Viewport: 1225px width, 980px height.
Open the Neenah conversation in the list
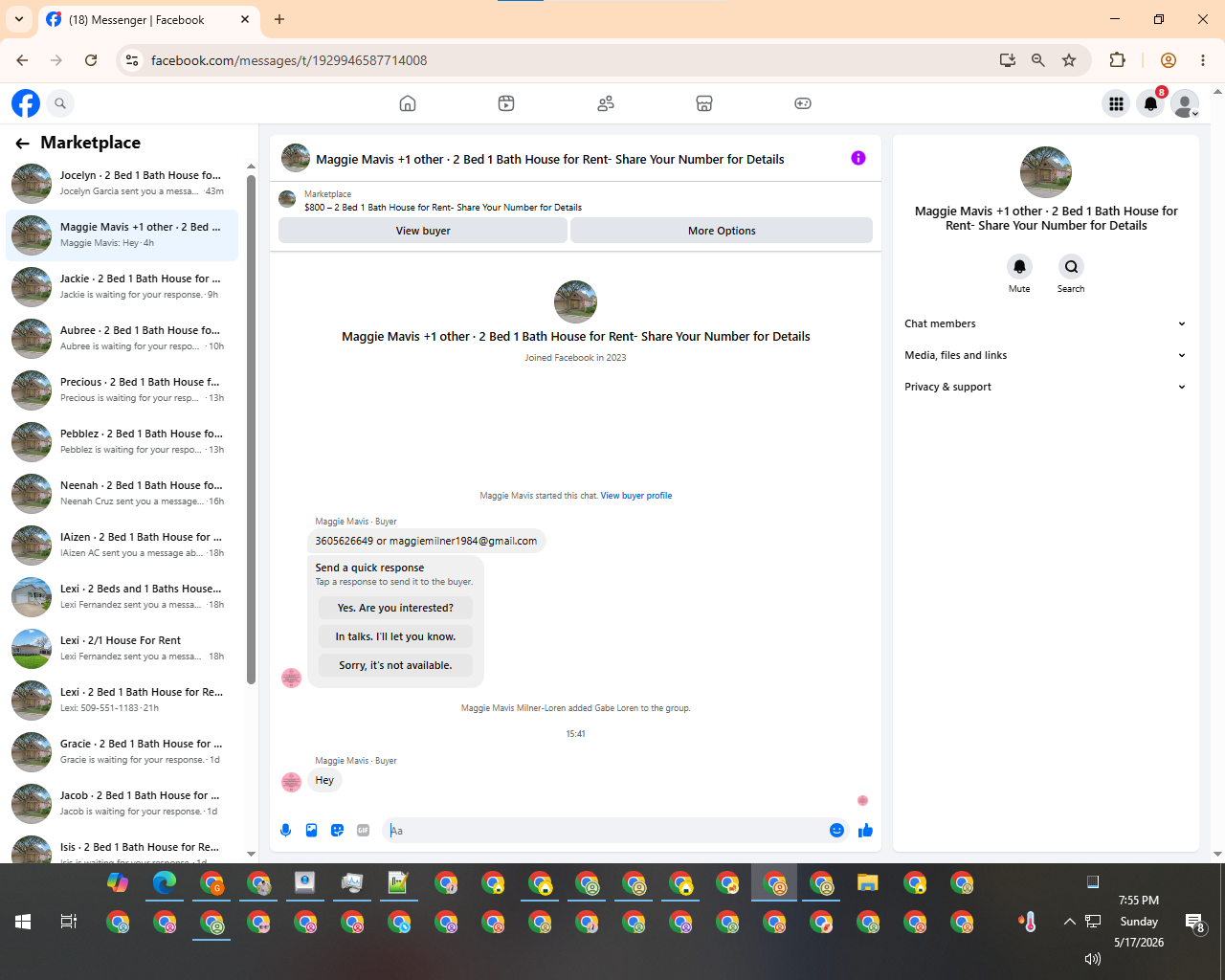122,493
